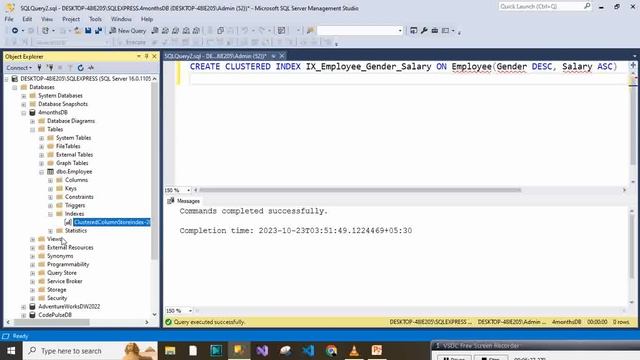Select the CodePulseDB database in the tree

[x=55, y=315]
